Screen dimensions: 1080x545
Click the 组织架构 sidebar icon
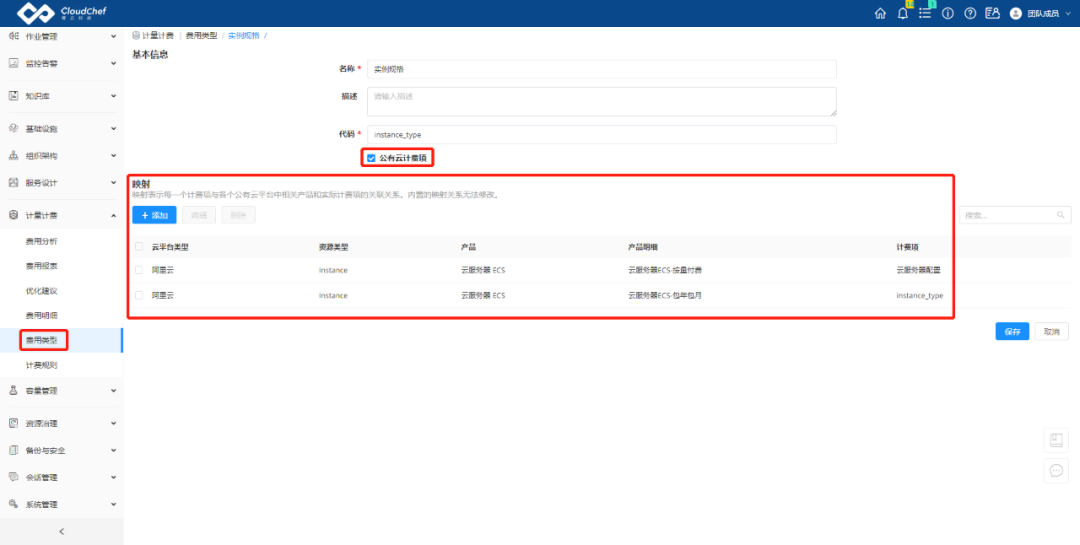[13, 156]
